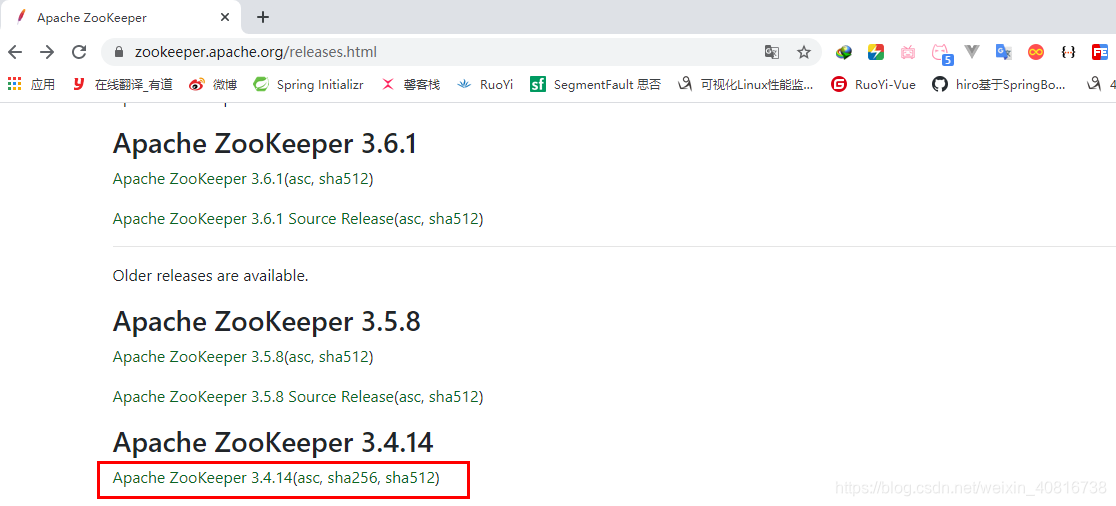Open the colorful lightning bolt extension
Screen dimensions: 1116x506
(876, 52)
